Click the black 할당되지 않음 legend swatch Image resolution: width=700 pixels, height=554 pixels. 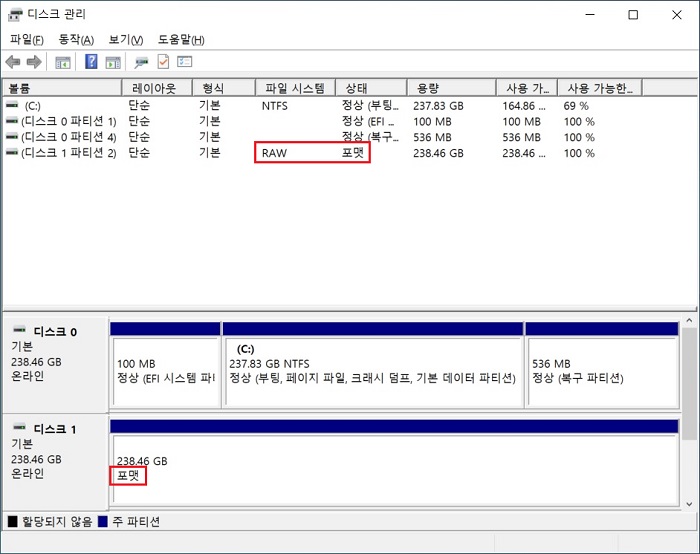click(13, 521)
